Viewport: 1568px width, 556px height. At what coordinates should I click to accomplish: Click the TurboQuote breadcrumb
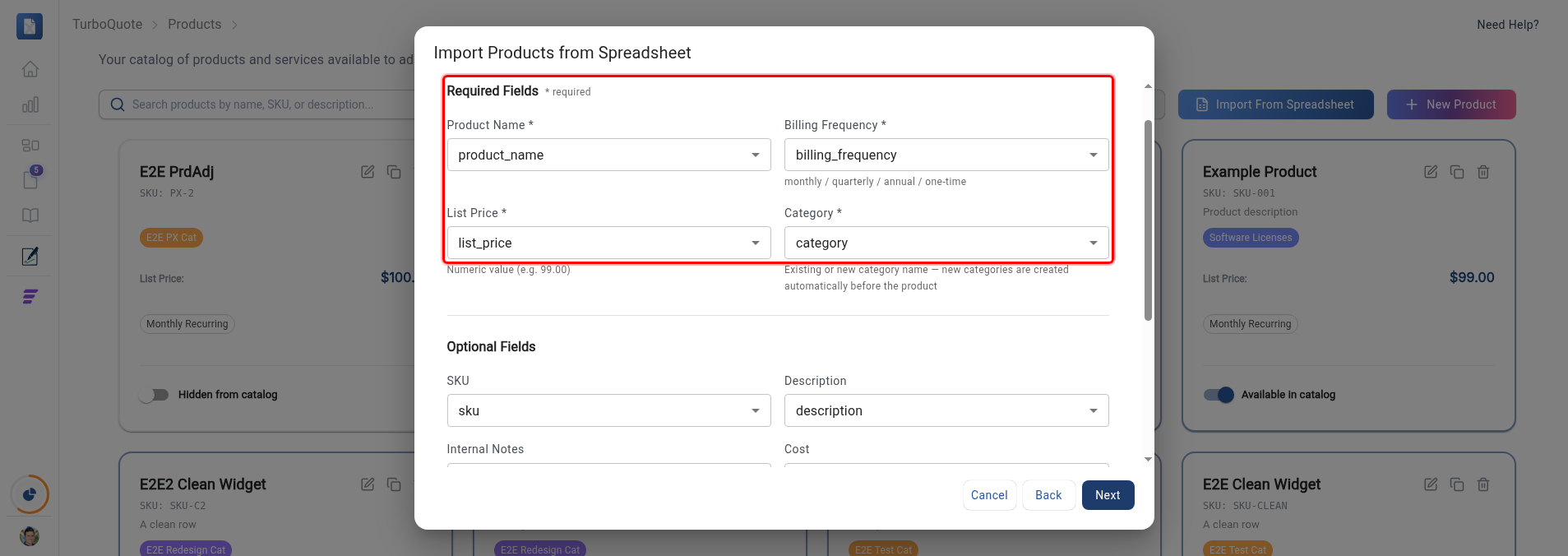tap(107, 25)
